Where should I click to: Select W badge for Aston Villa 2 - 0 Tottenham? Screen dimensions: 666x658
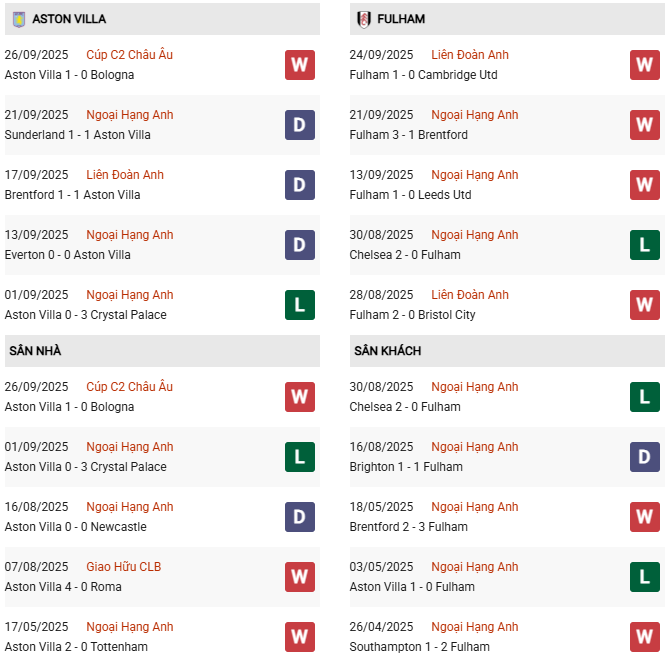(x=299, y=637)
